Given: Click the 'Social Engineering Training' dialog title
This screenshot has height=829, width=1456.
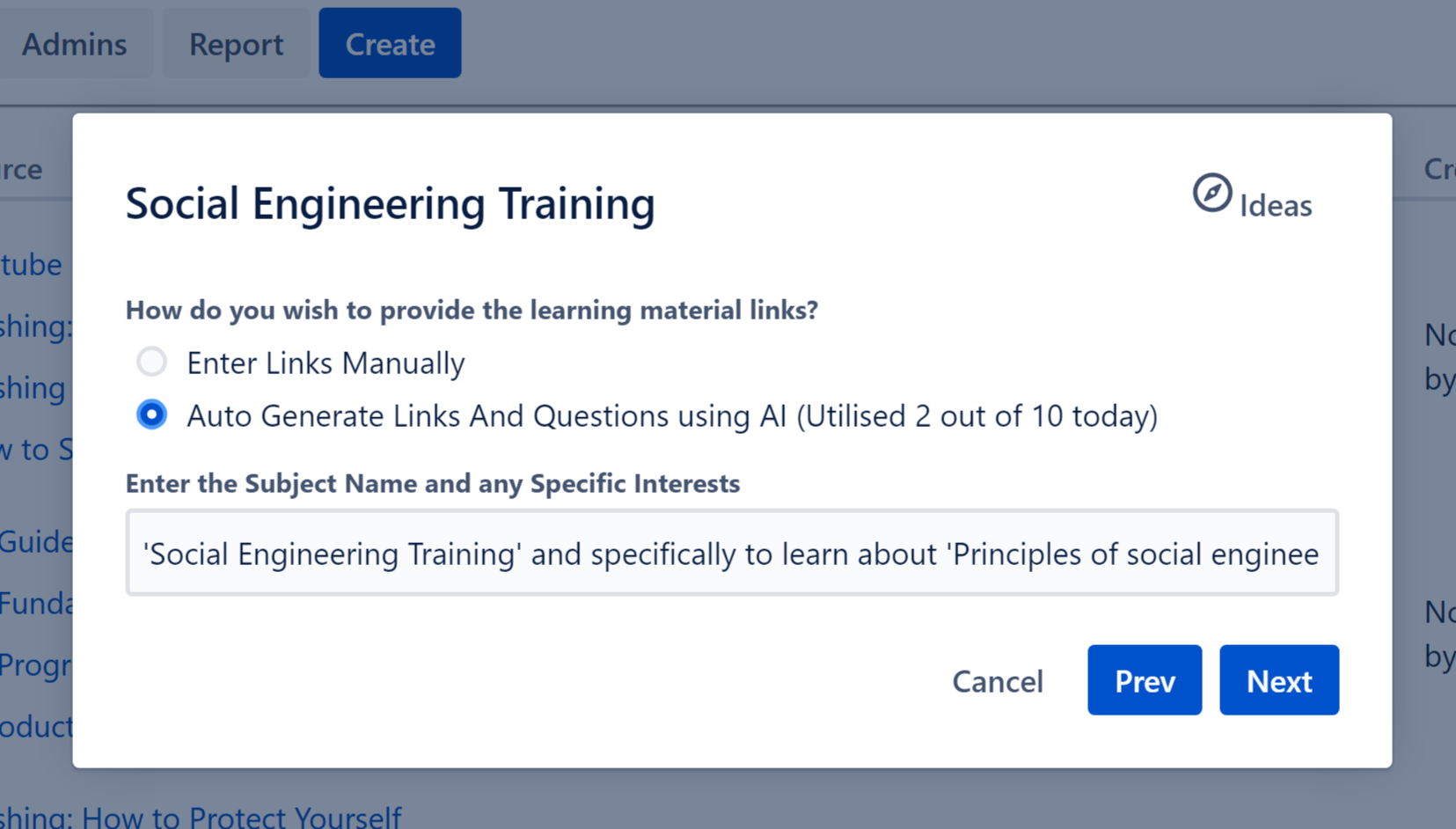Looking at the screenshot, I should click(390, 203).
